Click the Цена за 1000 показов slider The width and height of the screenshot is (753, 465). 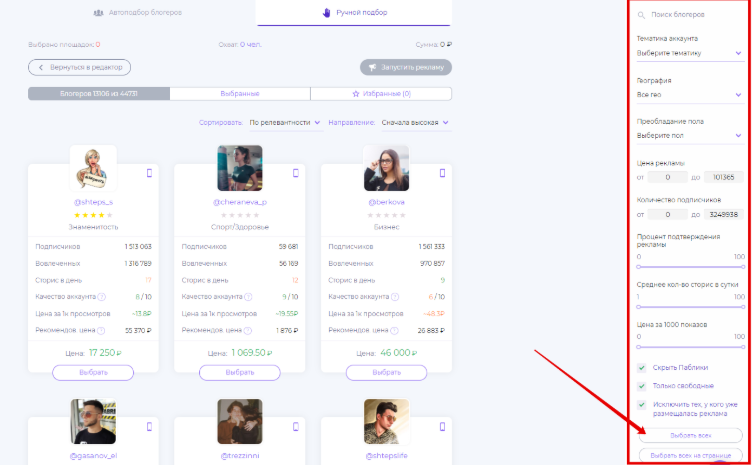pos(691,347)
